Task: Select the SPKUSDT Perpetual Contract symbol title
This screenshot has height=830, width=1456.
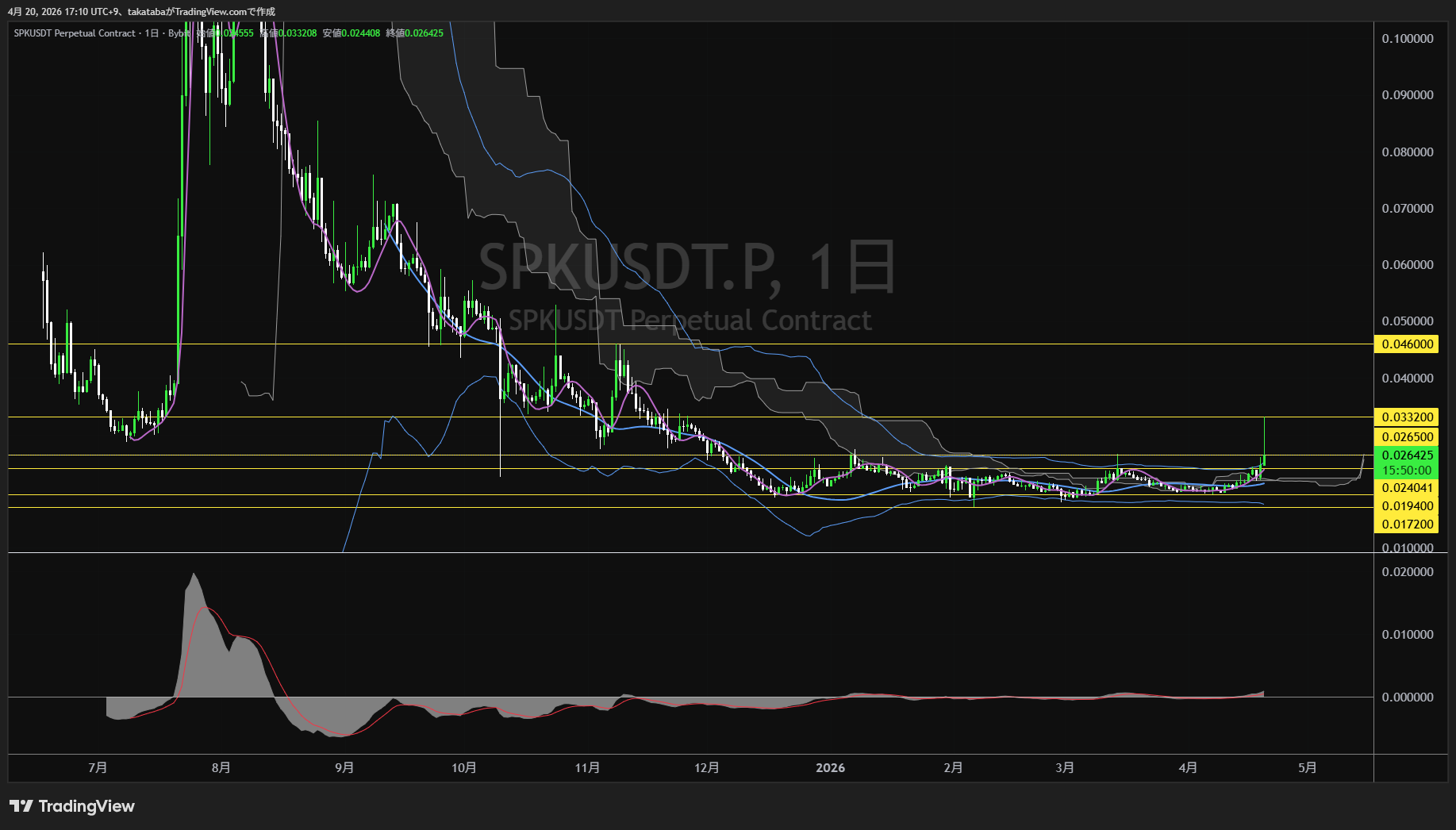Action: [x=75, y=33]
